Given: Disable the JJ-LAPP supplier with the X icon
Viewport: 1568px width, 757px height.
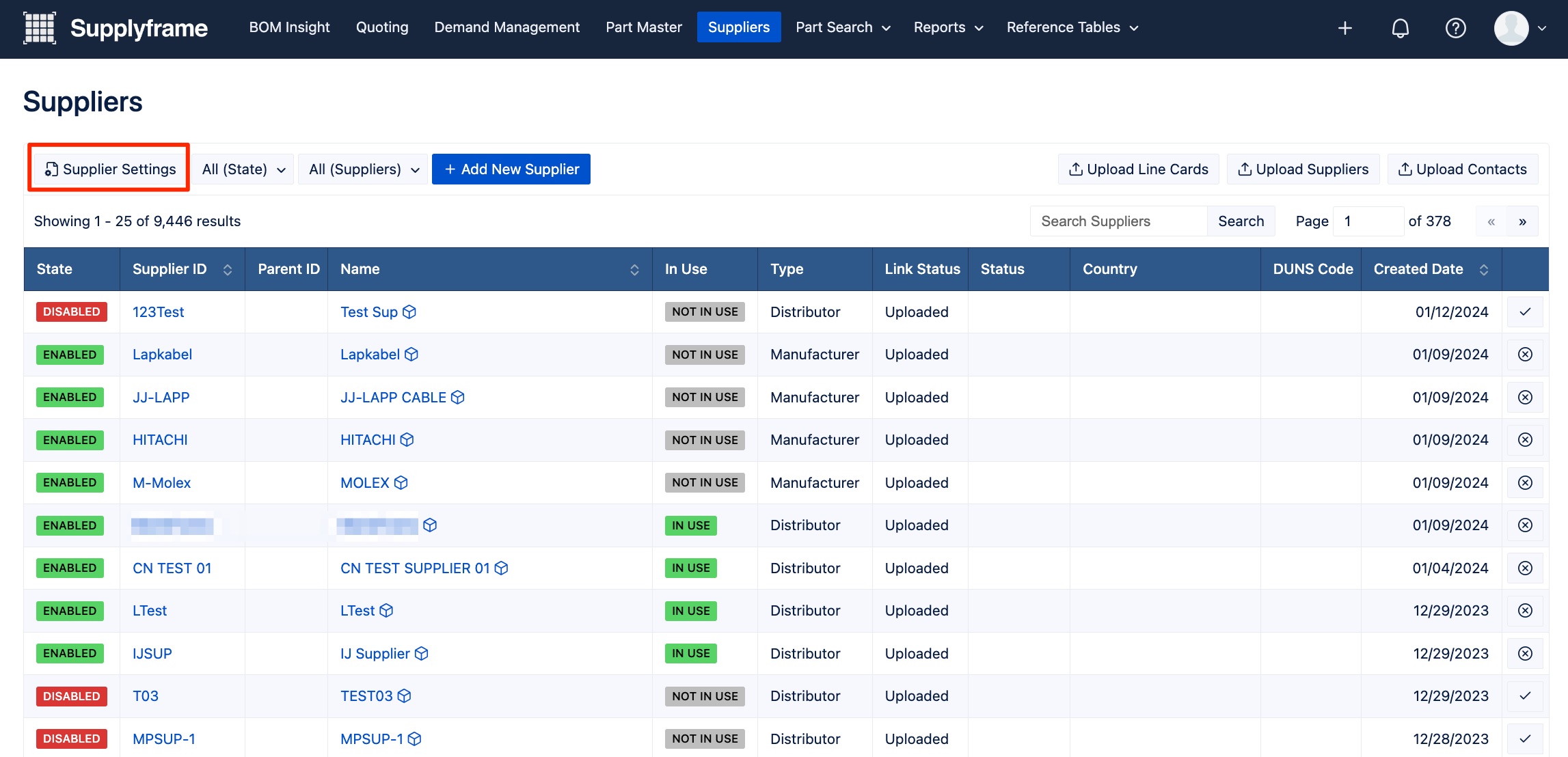Looking at the screenshot, I should [1525, 397].
